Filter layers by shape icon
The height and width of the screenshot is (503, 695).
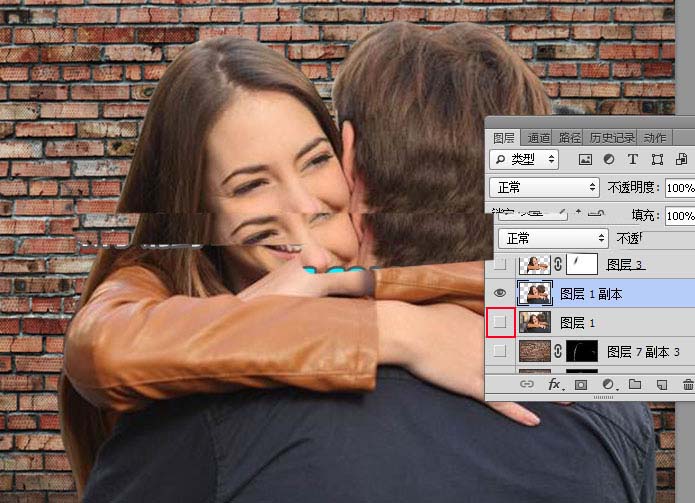pyautogui.click(x=657, y=160)
